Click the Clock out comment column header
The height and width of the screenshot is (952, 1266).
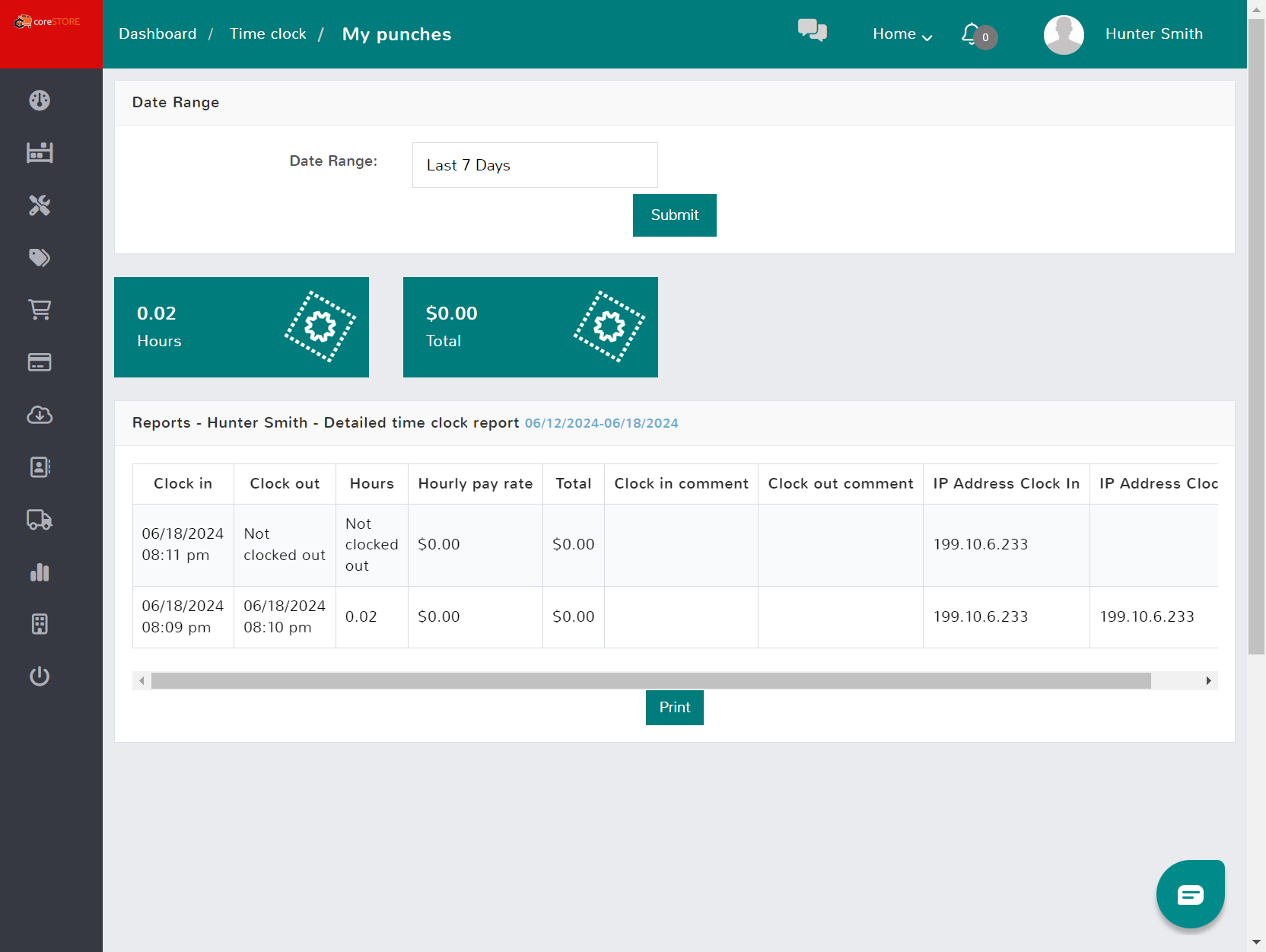841,484
